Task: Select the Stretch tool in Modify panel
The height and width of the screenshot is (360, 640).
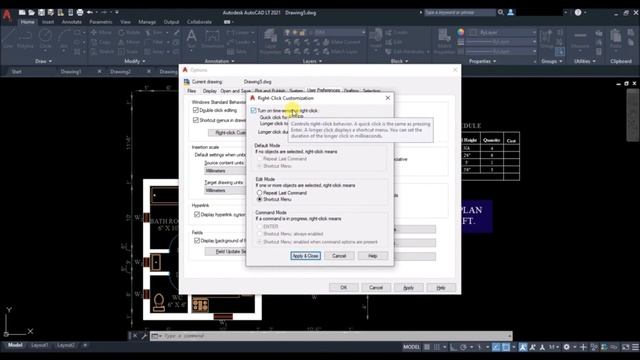Action: pos(101,52)
